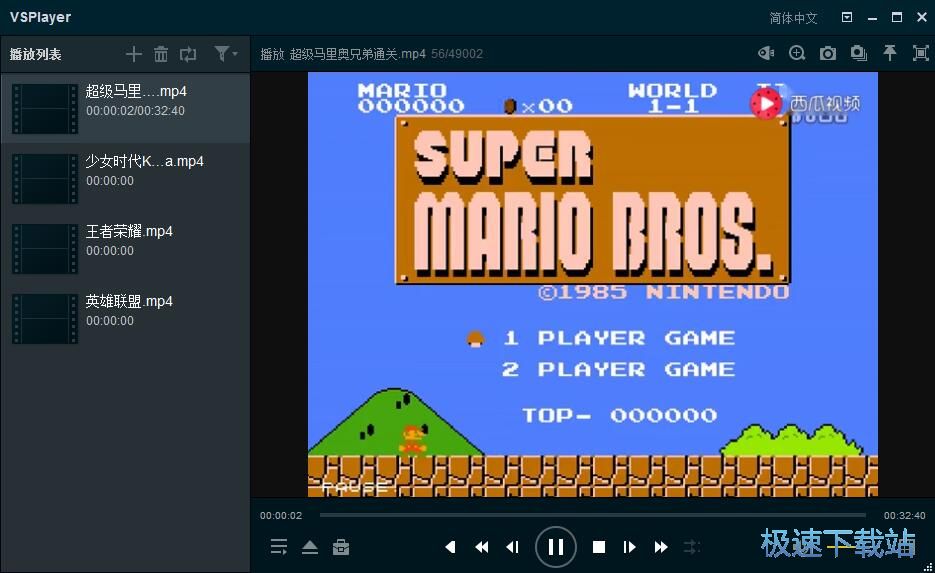Viewport: 935px width, 573px height.
Task: Click the video display area
Action: click(593, 284)
